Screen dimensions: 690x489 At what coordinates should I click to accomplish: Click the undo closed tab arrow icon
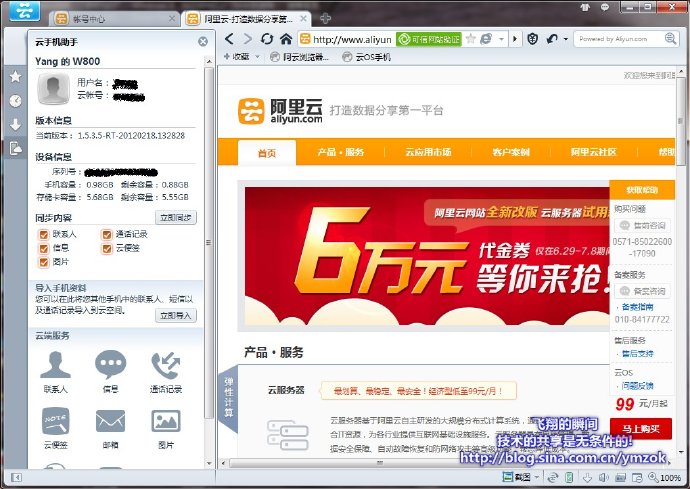[552, 39]
